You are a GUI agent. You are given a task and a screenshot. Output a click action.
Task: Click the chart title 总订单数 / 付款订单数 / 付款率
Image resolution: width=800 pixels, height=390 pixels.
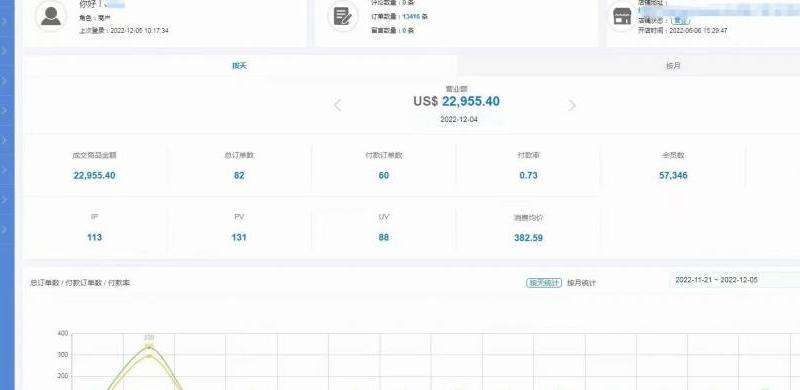pyautogui.click(x=80, y=283)
